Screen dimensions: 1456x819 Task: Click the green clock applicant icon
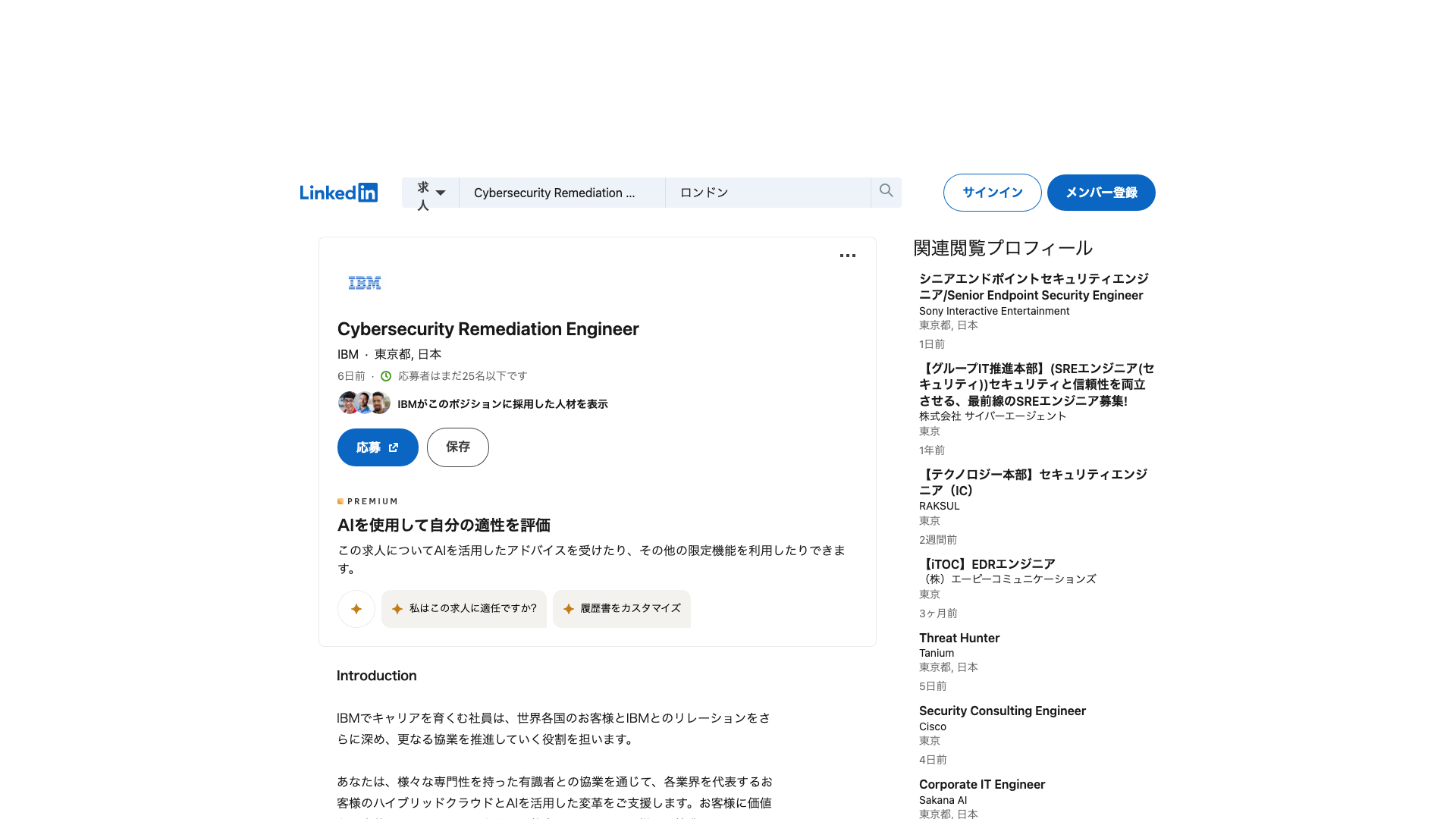386,376
